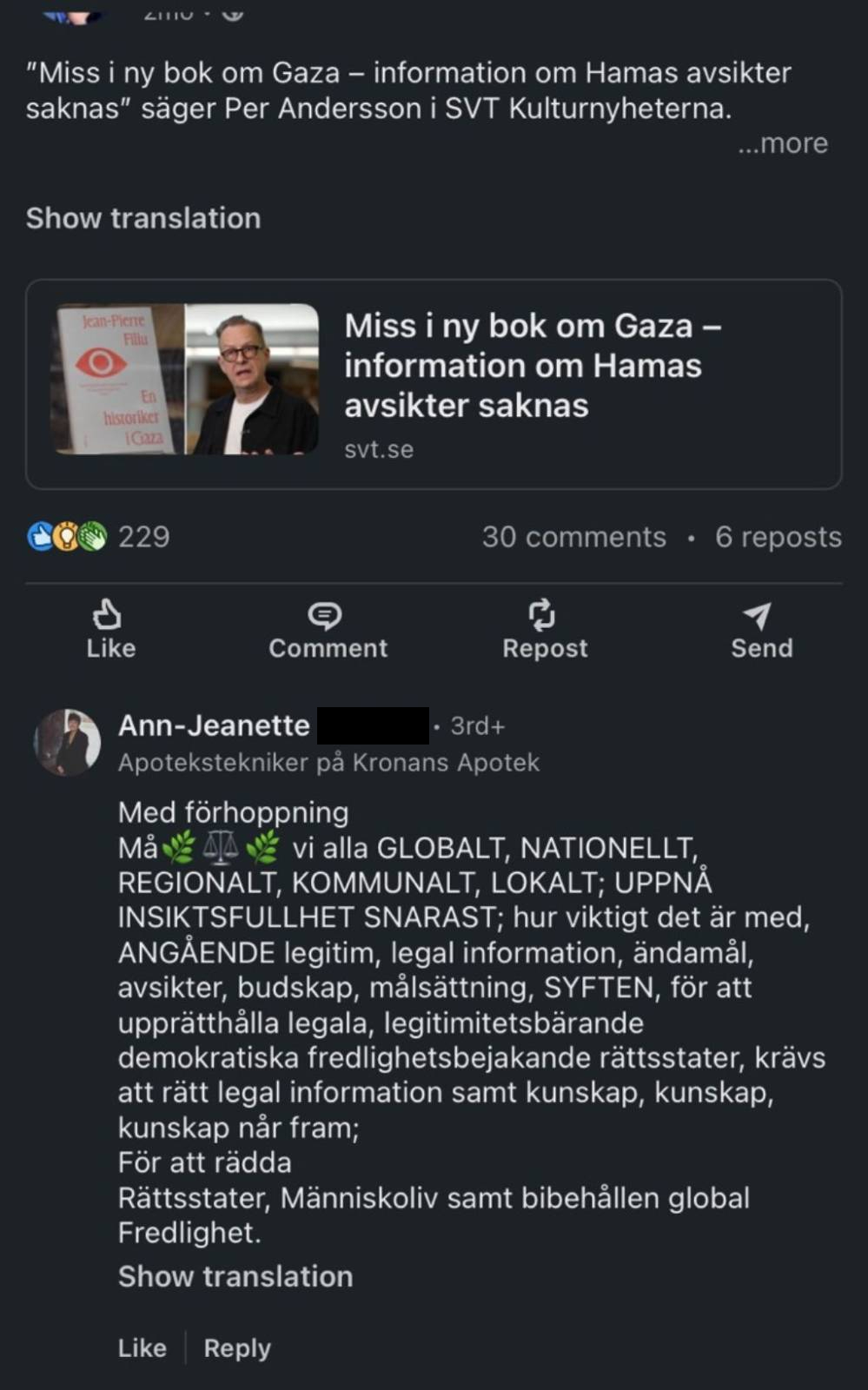Show translation of the main post

[x=143, y=218]
